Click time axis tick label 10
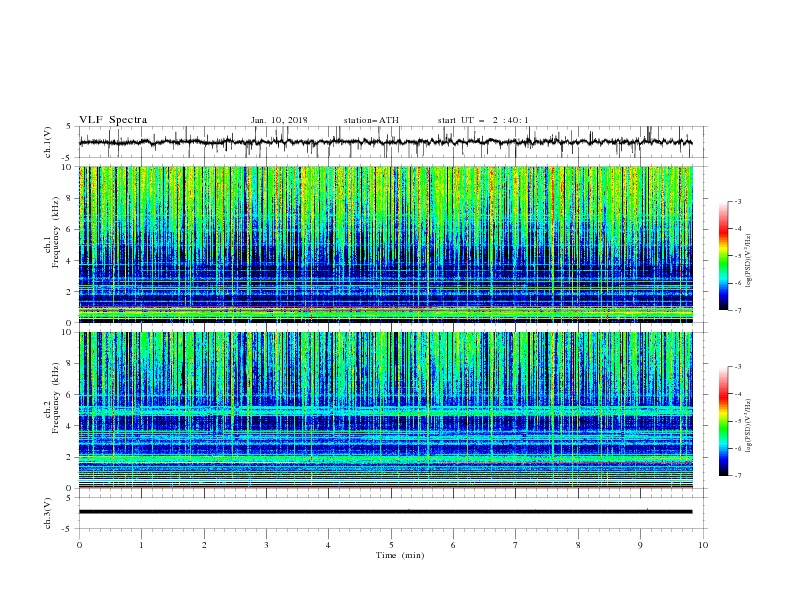This screenshot has width=792, height=612. 703,545
